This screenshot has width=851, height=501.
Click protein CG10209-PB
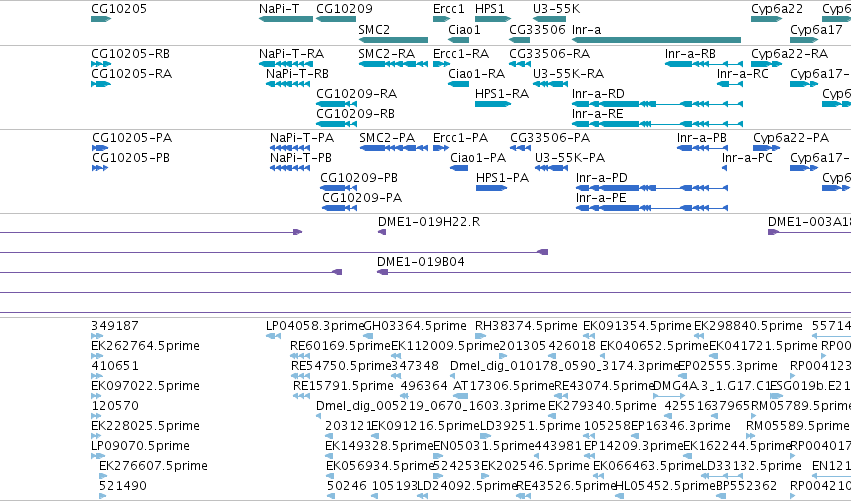click(359, 178)
